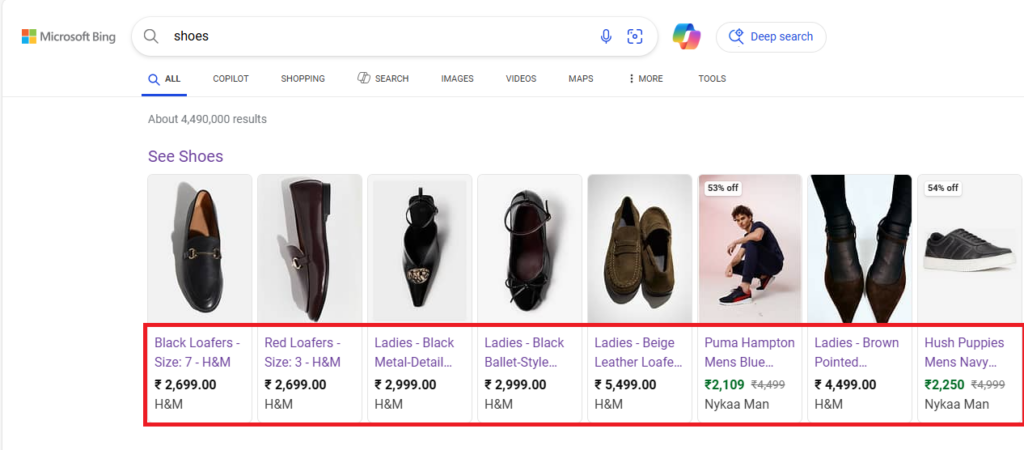This screenshot has width=1024, height=450.
Task: Go to the Videos tab
Action: click(520, 79)
